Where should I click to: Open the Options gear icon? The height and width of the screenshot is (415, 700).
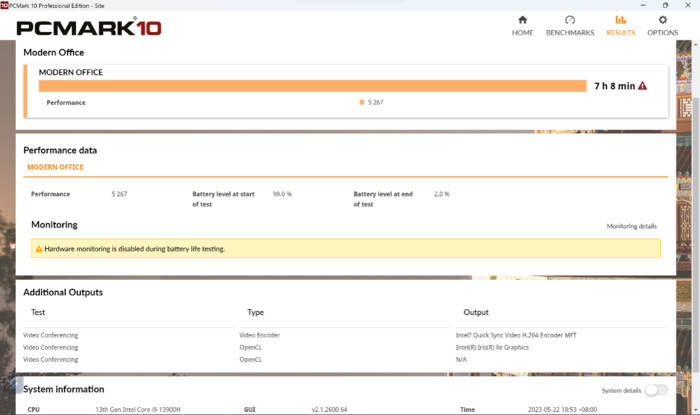662,20
